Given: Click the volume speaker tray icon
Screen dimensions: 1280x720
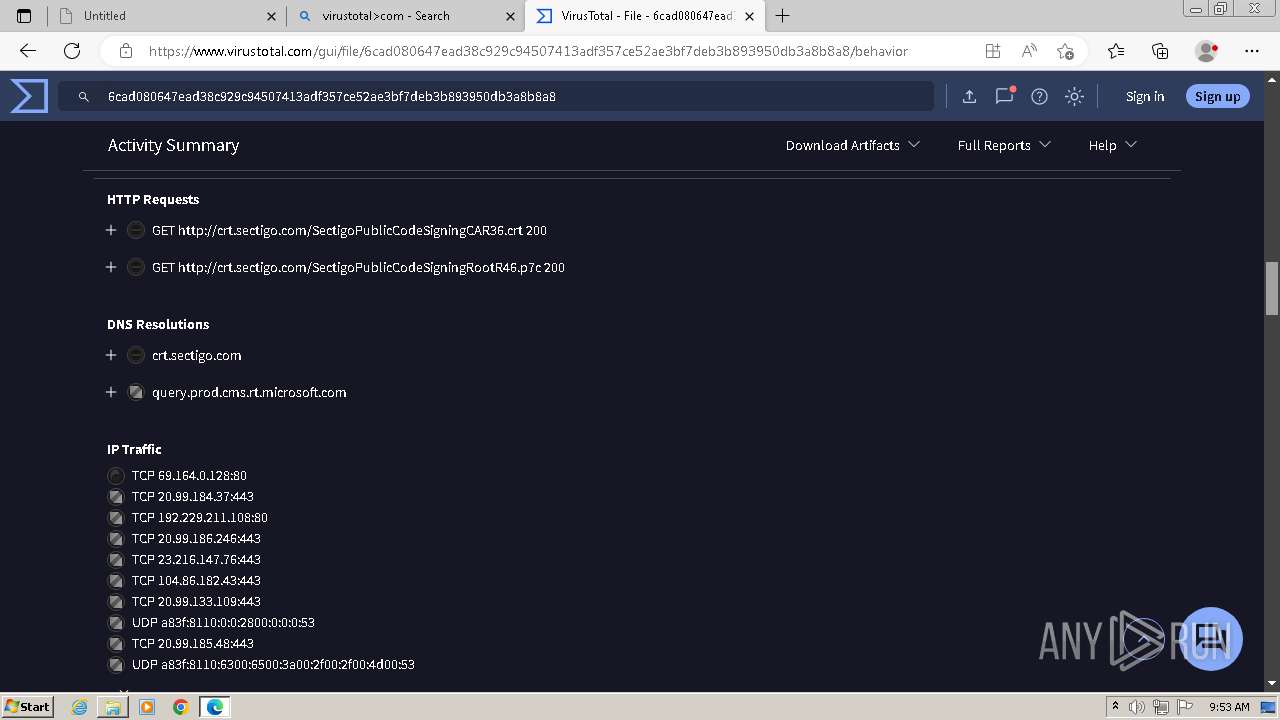Looking at the screenshot, I should click(x=1137, y=707).
